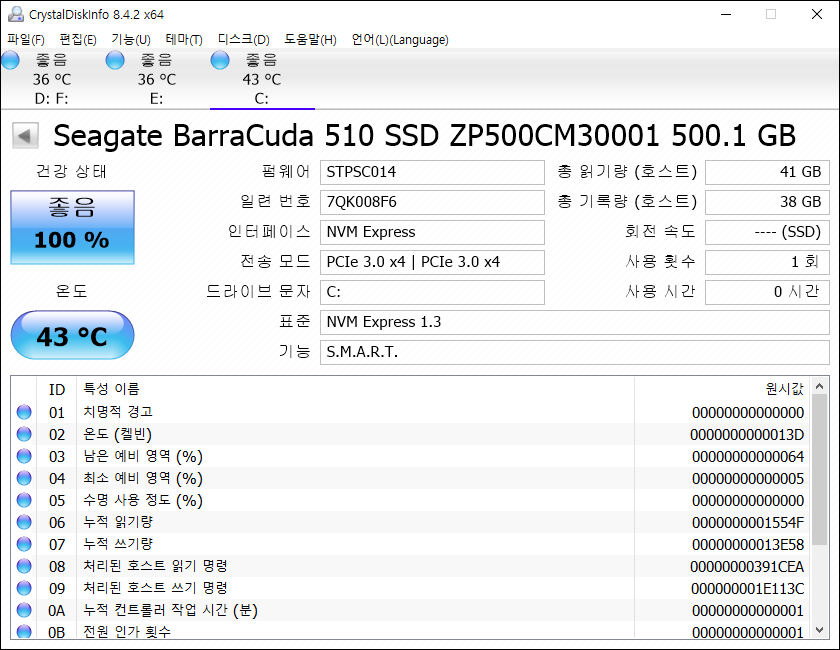Click status circle for E: disk
The width and height of the screenshot is (840, 650).
click(115, 61)
